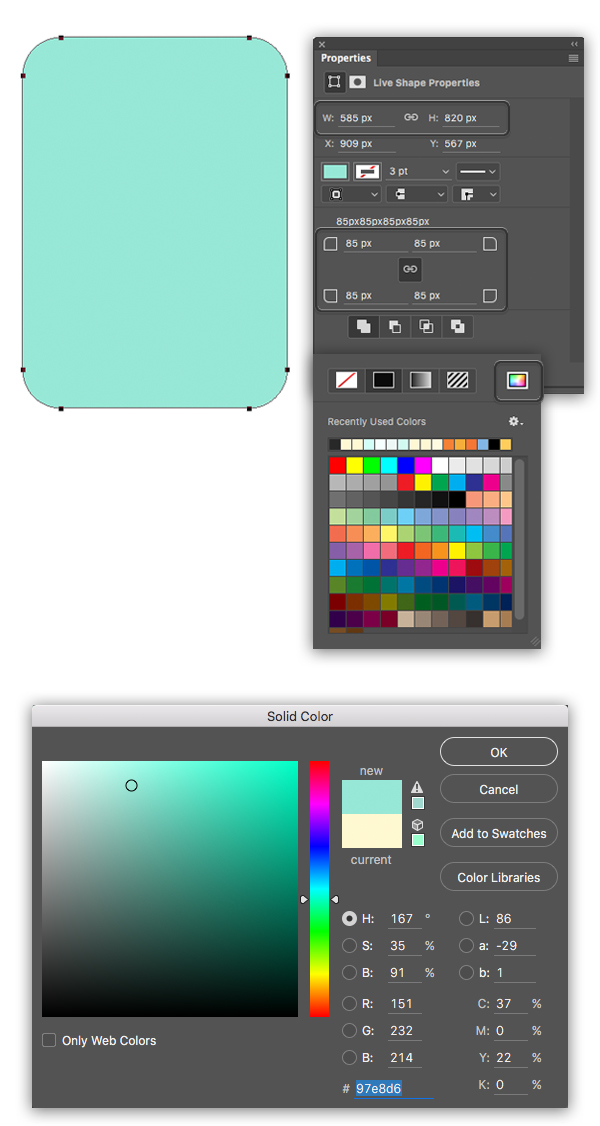Click the bottom-right corner radius icon
Viewport: 600px width, 1126px height.
[489, 295]
